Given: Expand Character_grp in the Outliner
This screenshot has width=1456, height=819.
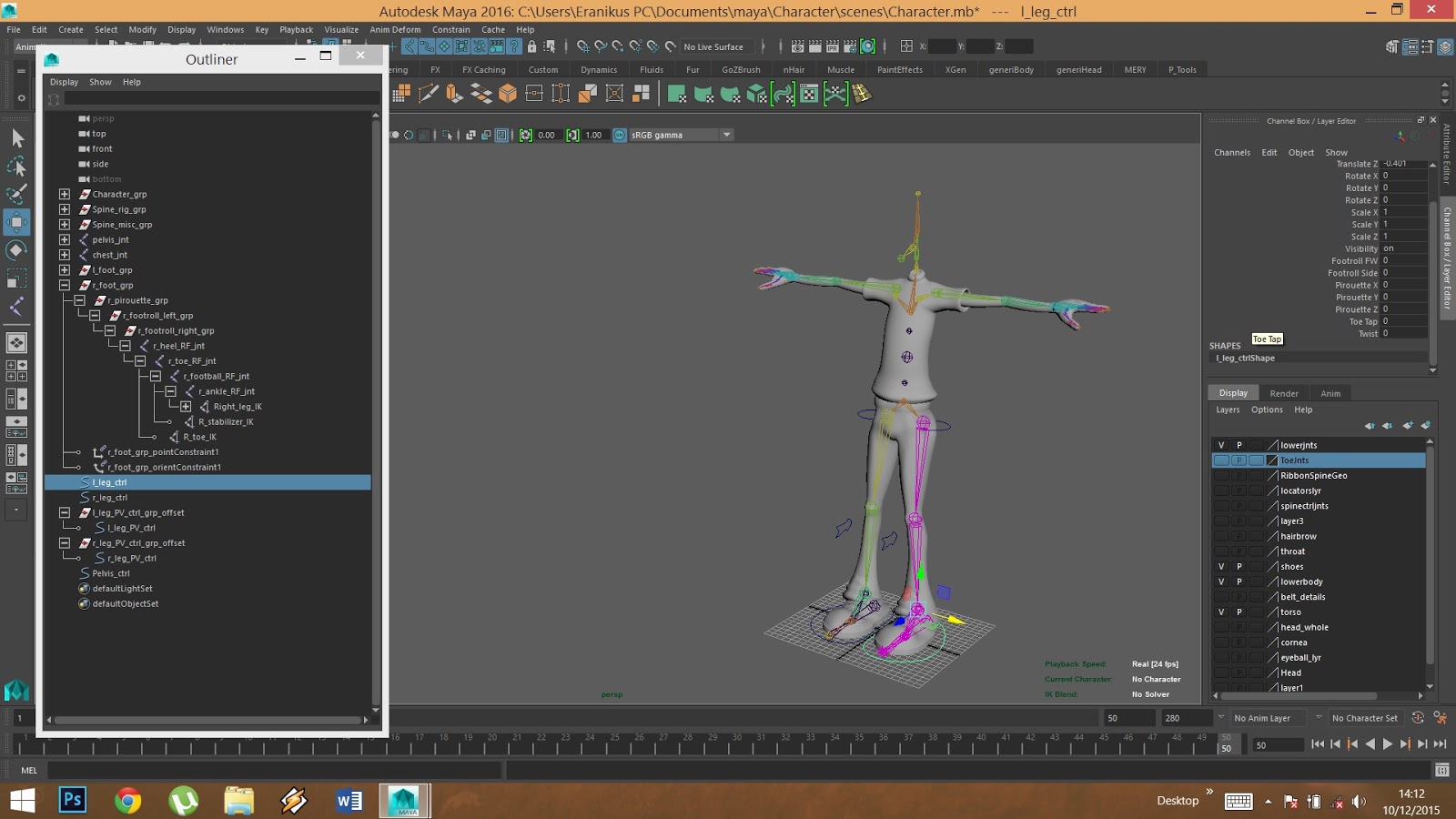Looking at the screenshot, I should pos(65,194).
